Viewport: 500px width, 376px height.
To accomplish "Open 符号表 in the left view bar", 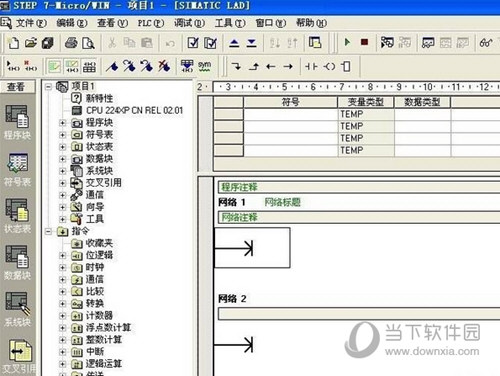I will pos(17,169).
